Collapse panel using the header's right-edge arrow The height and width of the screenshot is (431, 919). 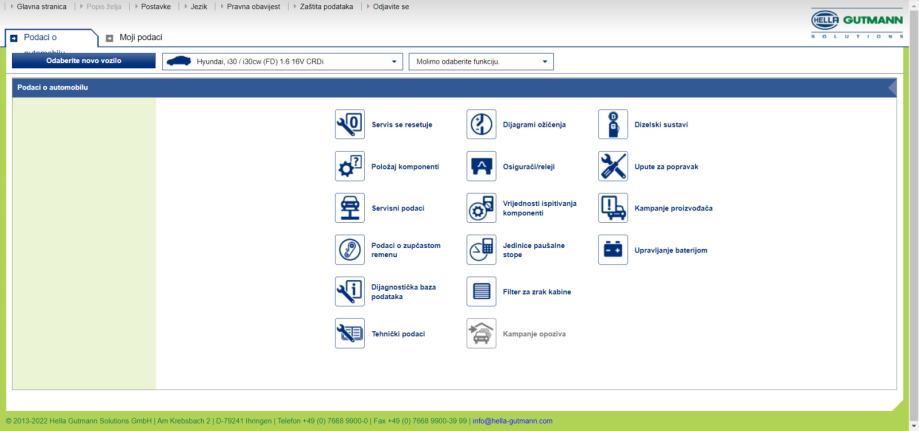(892, 88)
